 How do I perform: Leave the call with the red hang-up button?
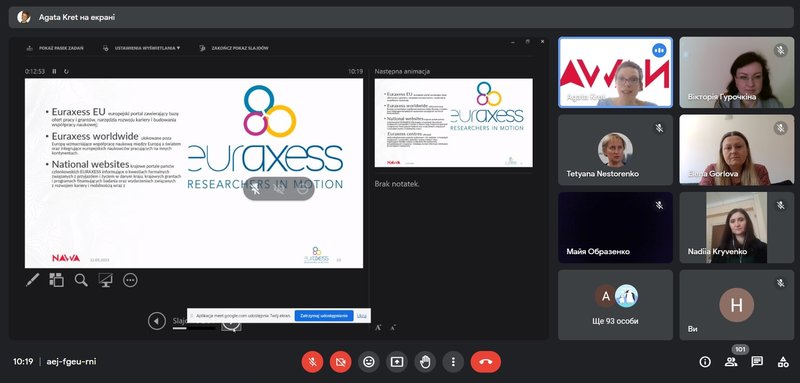486,362
